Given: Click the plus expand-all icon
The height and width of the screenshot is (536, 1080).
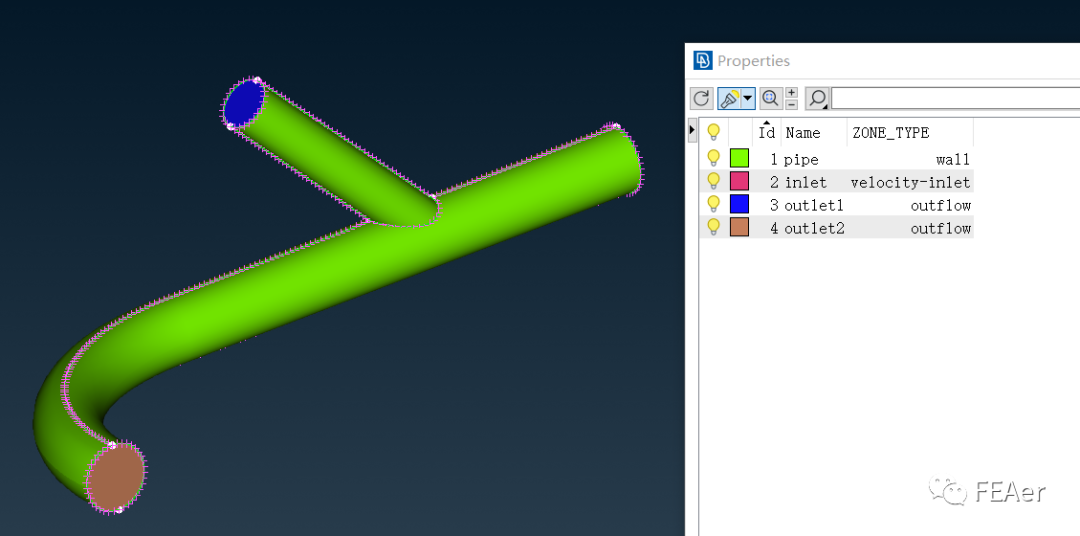Looking at the screenshot, I should coord(791,93).
